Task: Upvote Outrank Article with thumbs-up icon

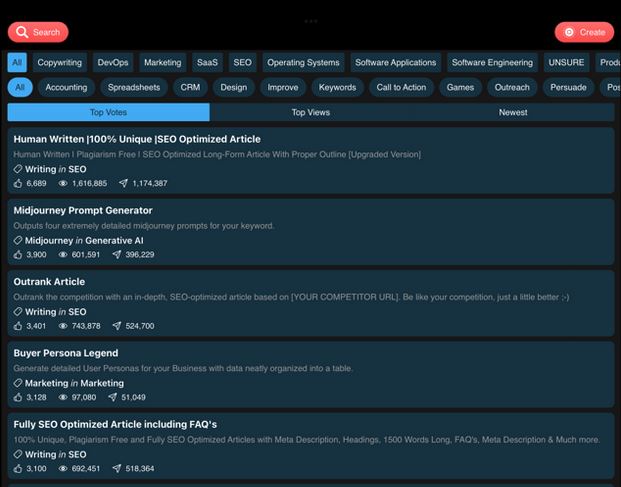Action: (x=18, y=326)
